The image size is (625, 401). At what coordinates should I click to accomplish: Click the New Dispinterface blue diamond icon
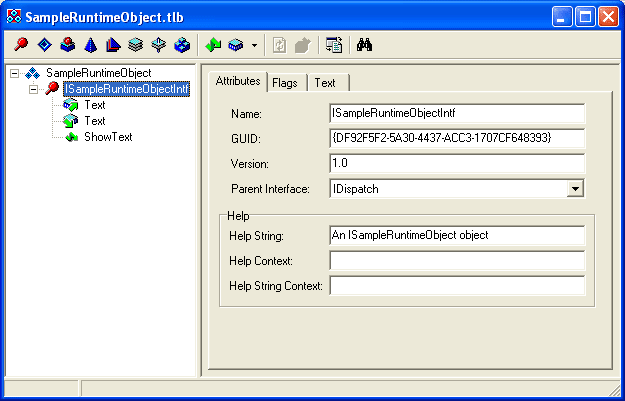tap(43, 45)
